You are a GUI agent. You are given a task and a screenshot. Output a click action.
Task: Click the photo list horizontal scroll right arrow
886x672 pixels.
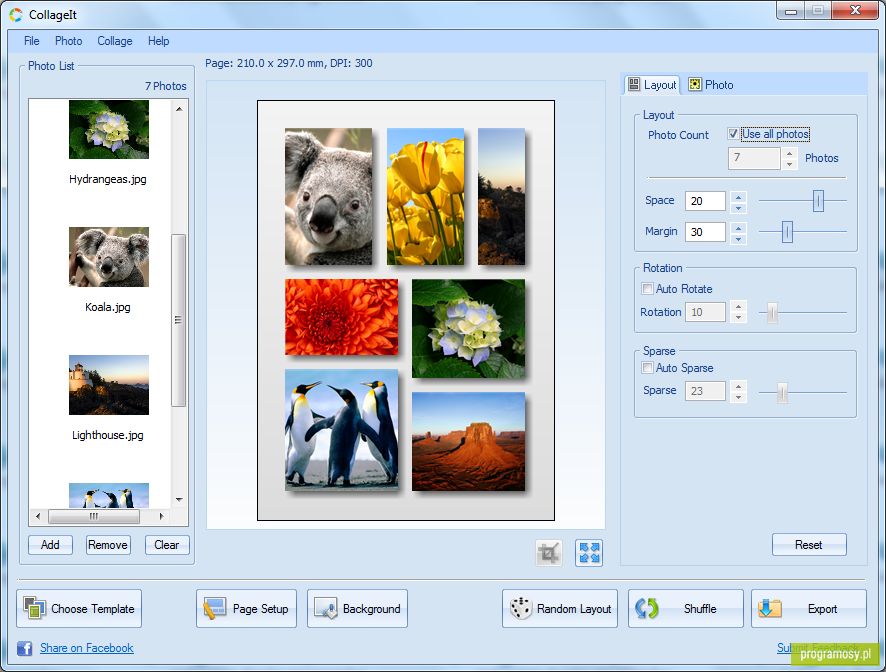tap(162, 516)
